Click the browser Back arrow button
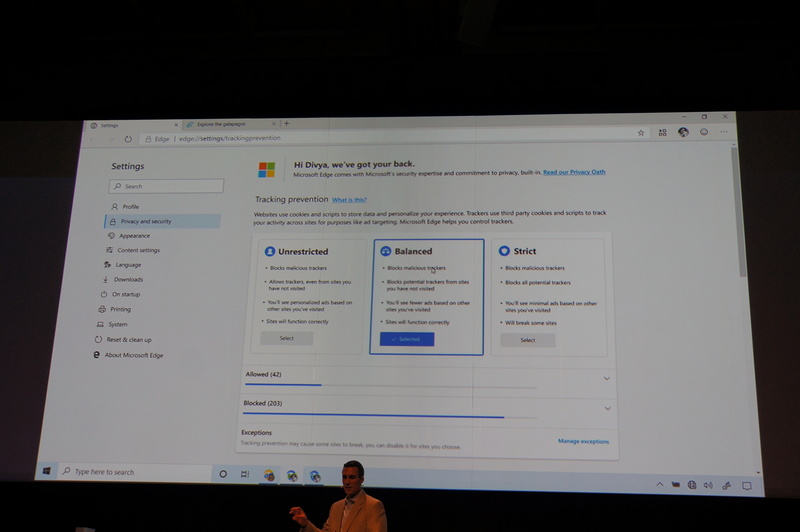 tap(93, 139)
